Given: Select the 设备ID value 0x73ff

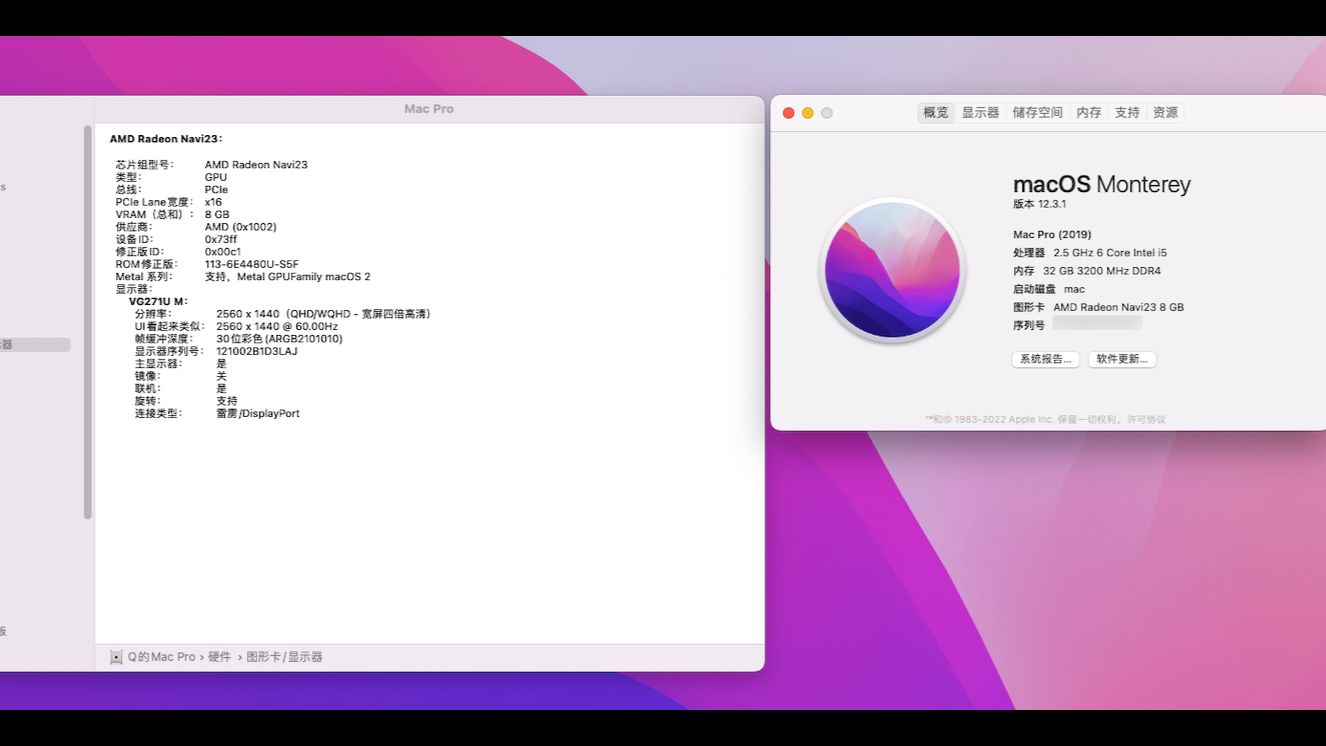Looking at the screenshot, I should tap(221, 239).
